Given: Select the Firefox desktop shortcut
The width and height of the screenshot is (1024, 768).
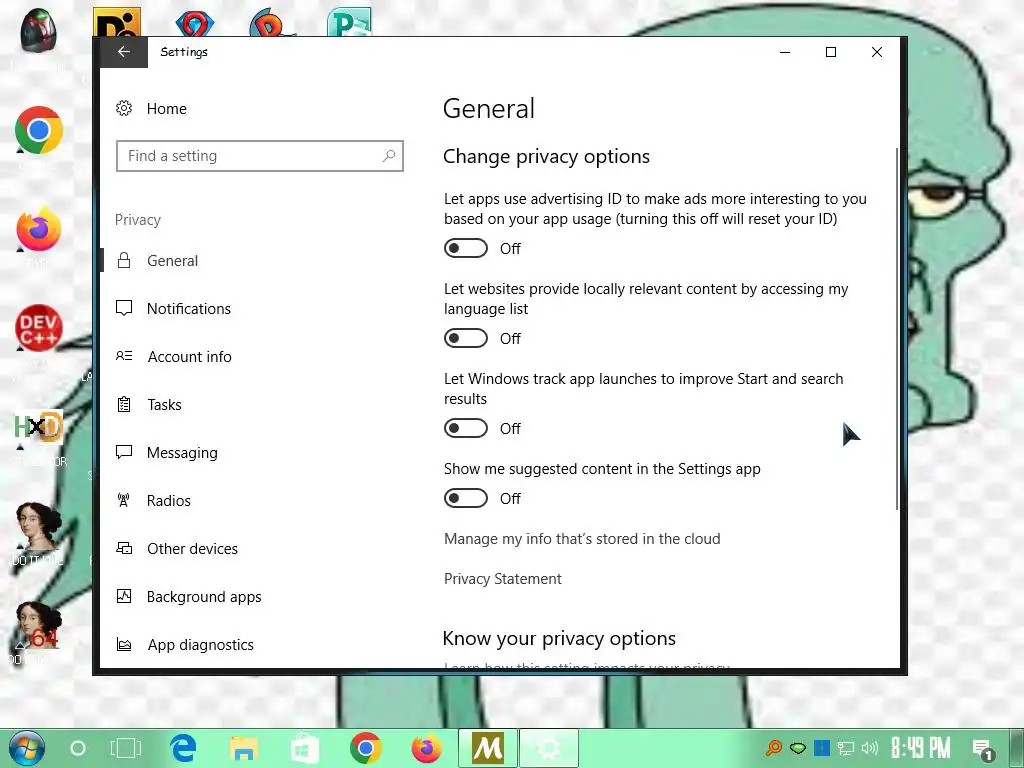Looking at the screenshot, I should (39, 229).
